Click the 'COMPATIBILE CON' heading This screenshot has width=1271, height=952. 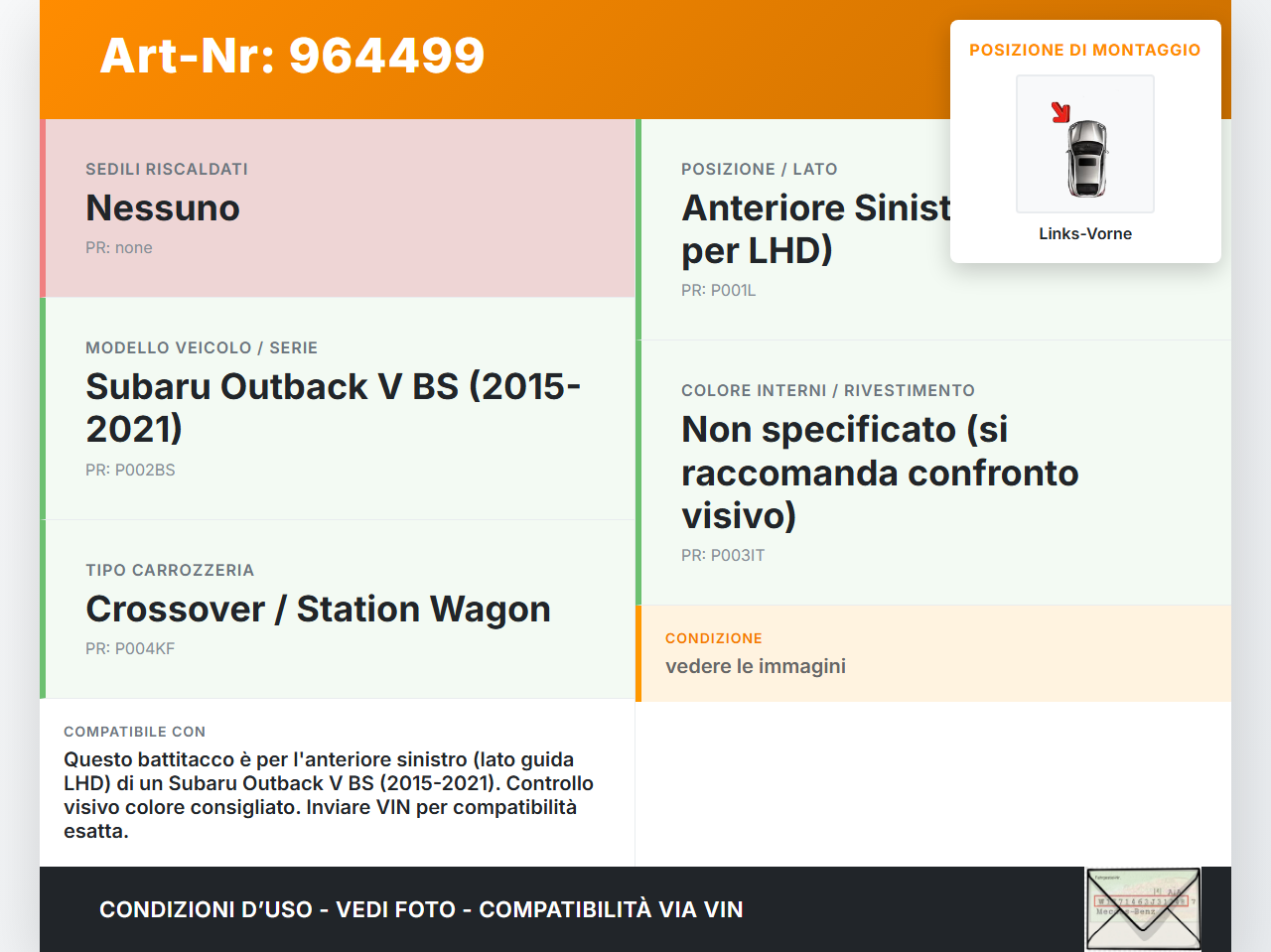coord(135,732)
